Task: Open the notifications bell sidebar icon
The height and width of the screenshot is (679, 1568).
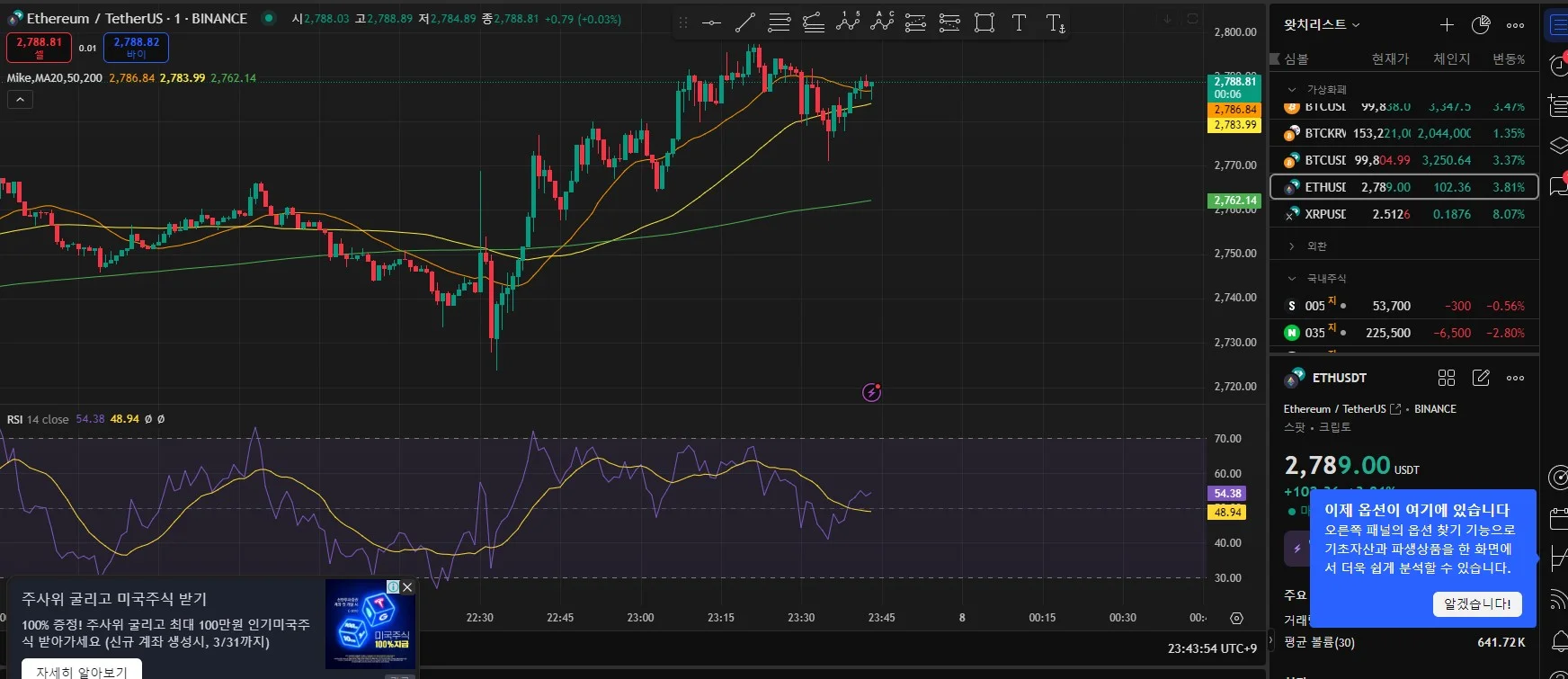Action: [x=1560, y=641]
